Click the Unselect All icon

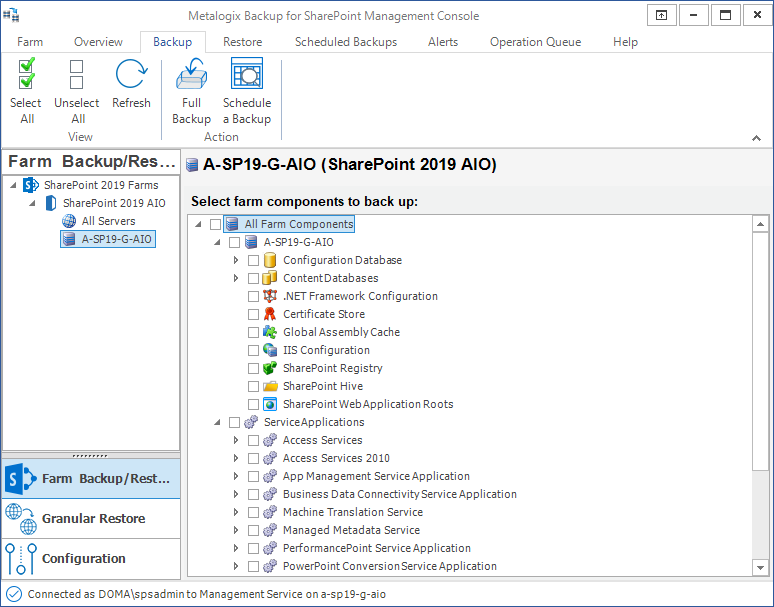(x=76, y=74)
